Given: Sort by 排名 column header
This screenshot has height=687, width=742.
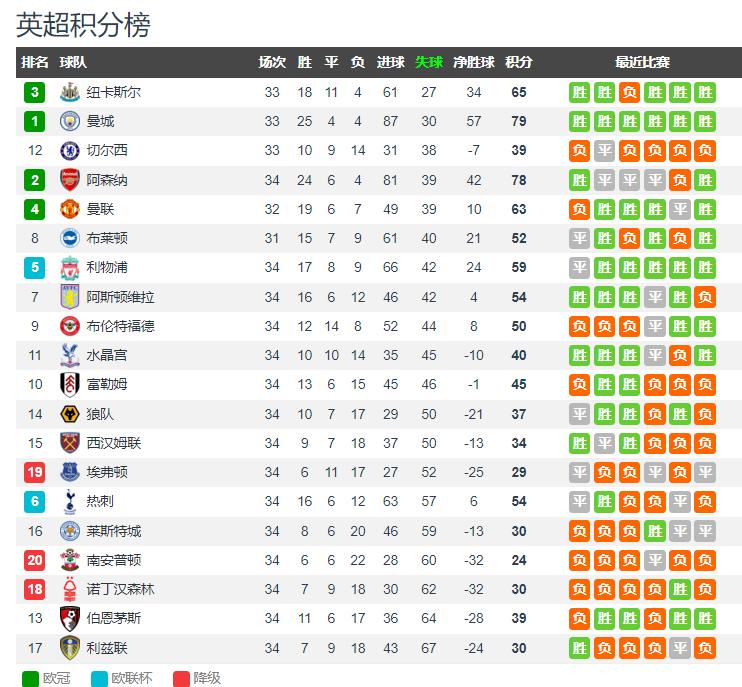Looking at the screenshot, I should (35, 62).
